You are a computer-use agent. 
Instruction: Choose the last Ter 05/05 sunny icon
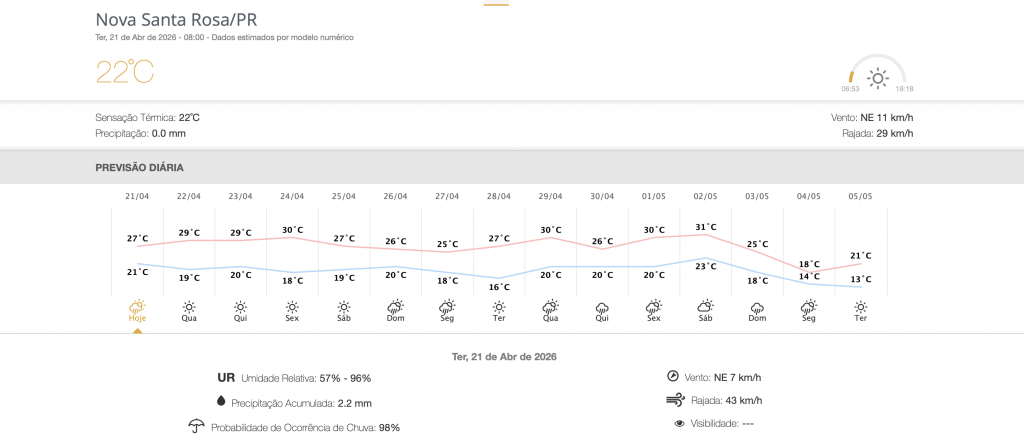coord(861,307)
